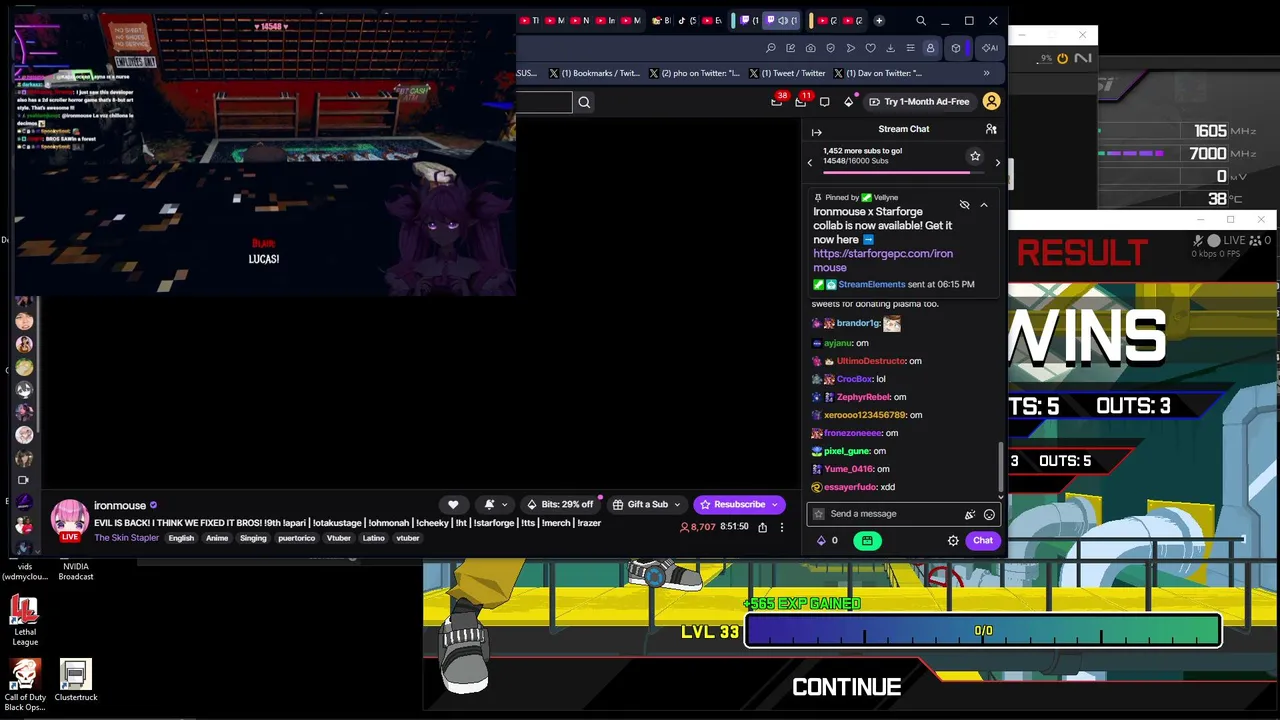1280x720 pixels.
Task: Send message with Chat button
Action: pyautogui.click(x=983, y=541)
